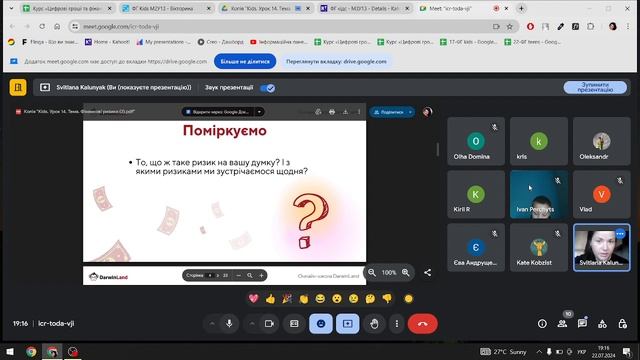Image resolution: width=640 pixels, height=360 pixels.
Task: Open the emoji reactions button
Action: (321, 324)
